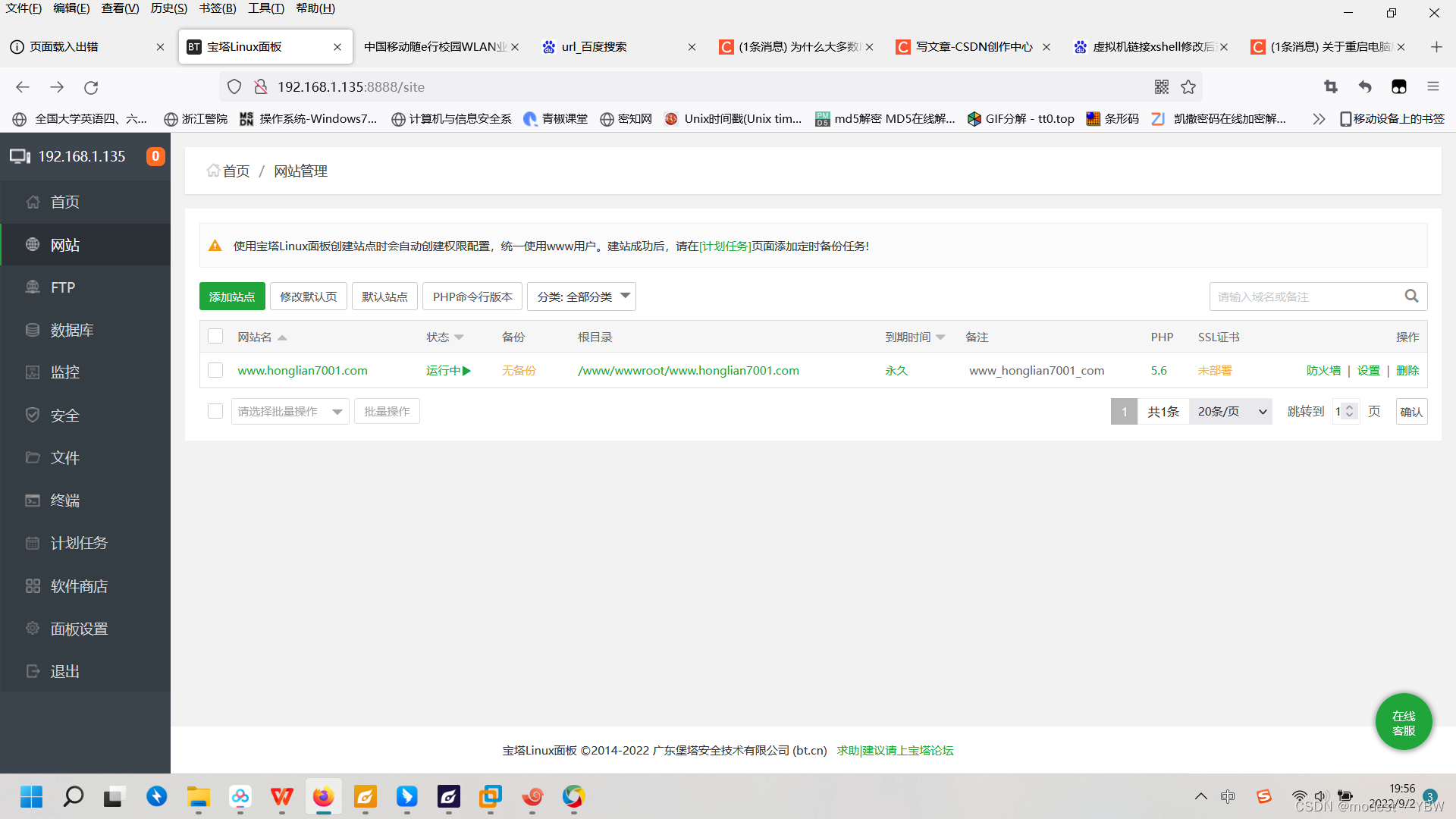Open Firefox hamburger application menu
1456x819 pixels.
[1432, 87]
